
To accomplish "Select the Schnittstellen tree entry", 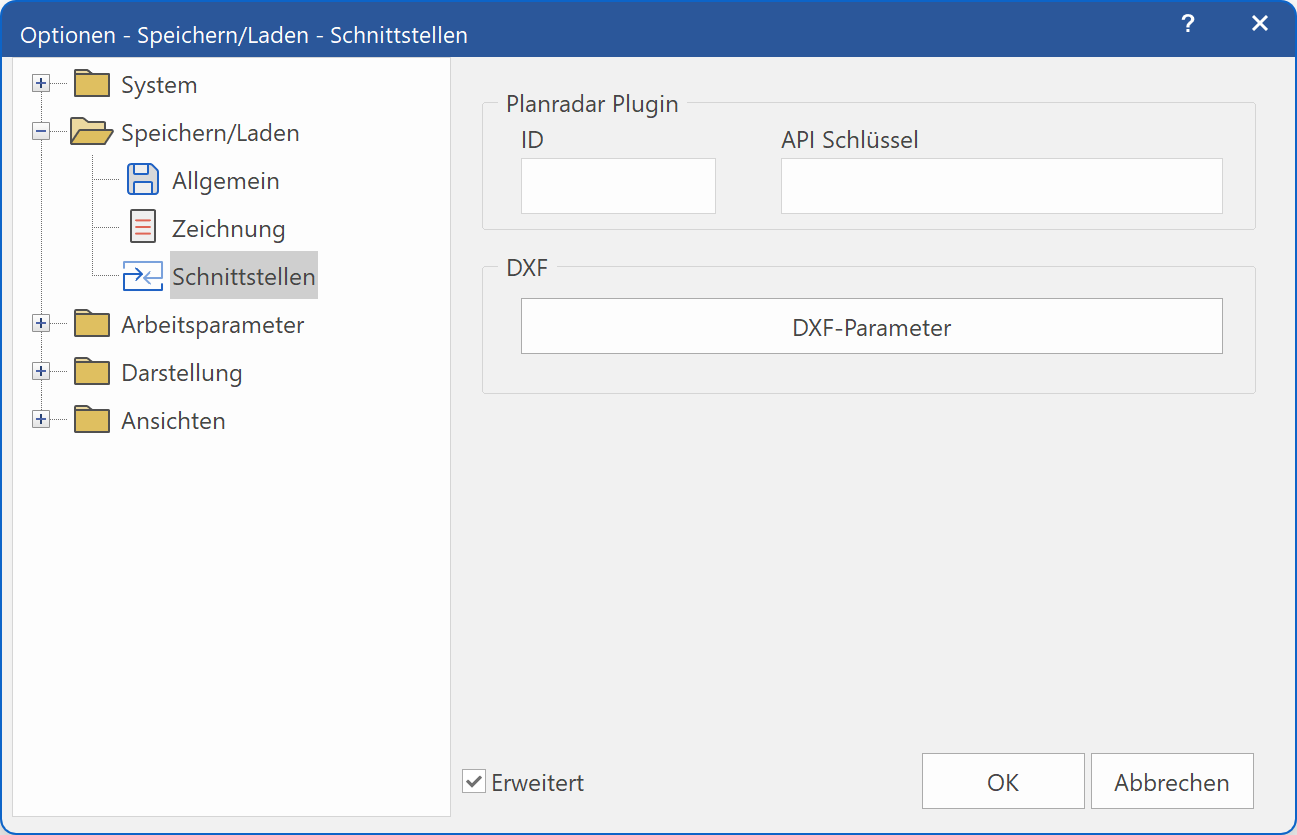I will [x=244, y=276].
